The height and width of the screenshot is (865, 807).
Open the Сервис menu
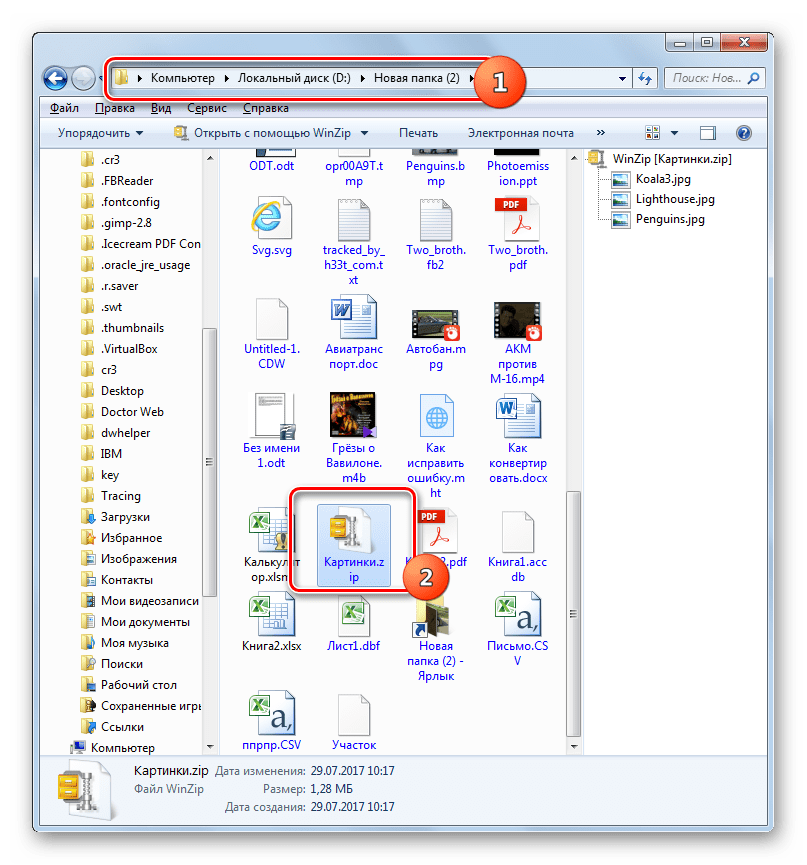(x=206, y=107)
